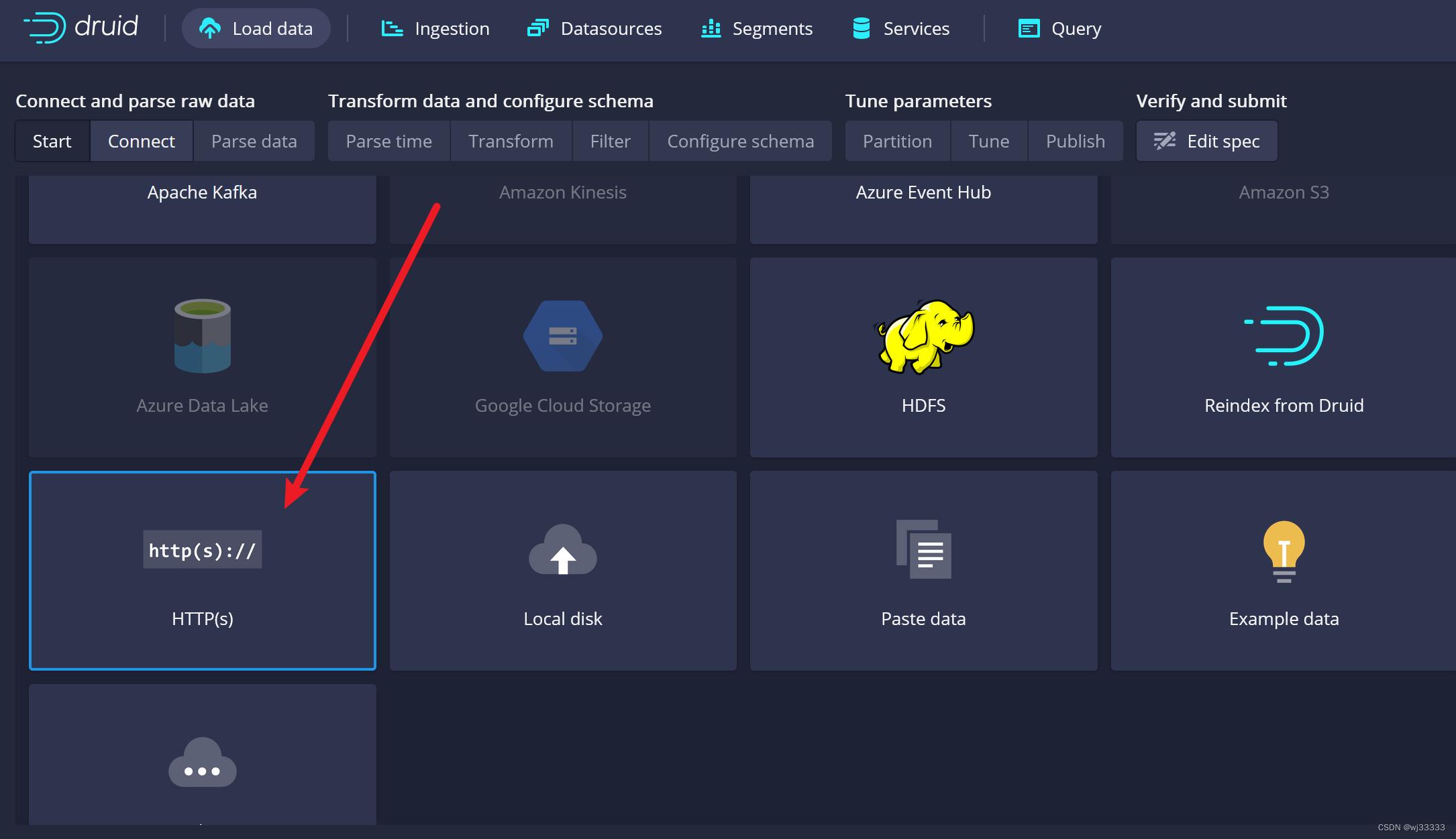The height and width of the screenshot is (839, 1456).
Task: Click the Example data lightbulb icon
Action: 1284,552
